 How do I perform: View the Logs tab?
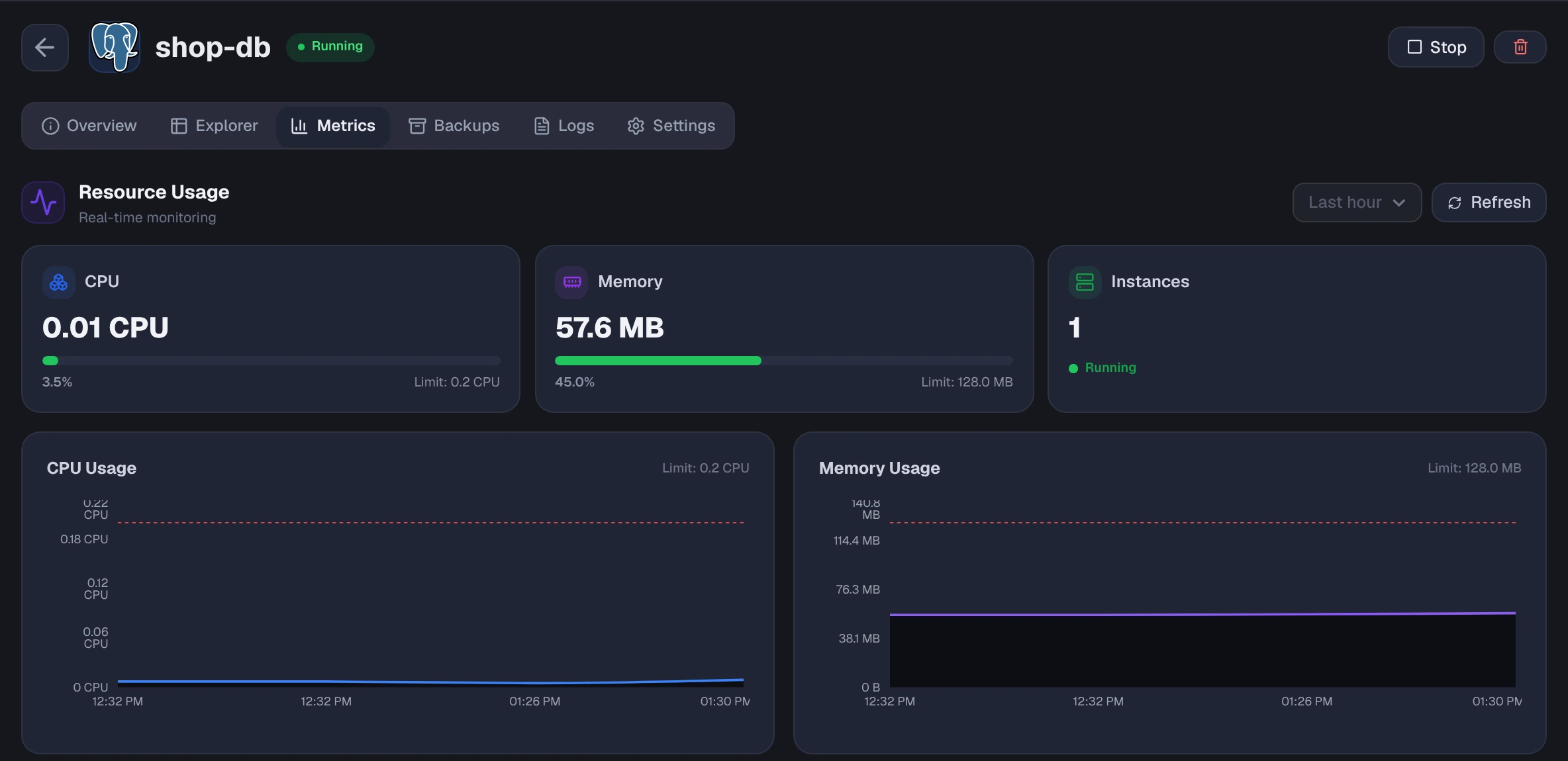564,126
